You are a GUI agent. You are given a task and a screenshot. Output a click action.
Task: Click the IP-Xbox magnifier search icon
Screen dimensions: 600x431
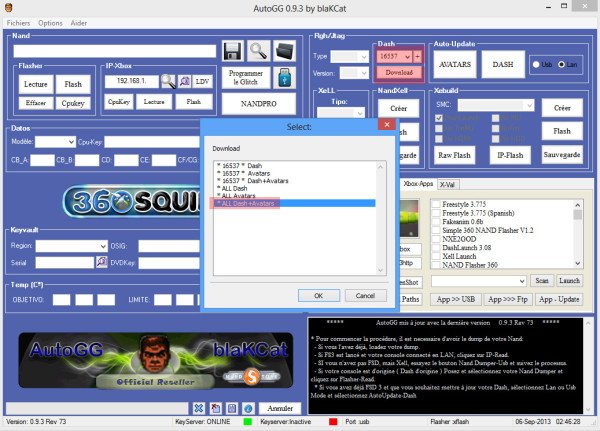168,81
